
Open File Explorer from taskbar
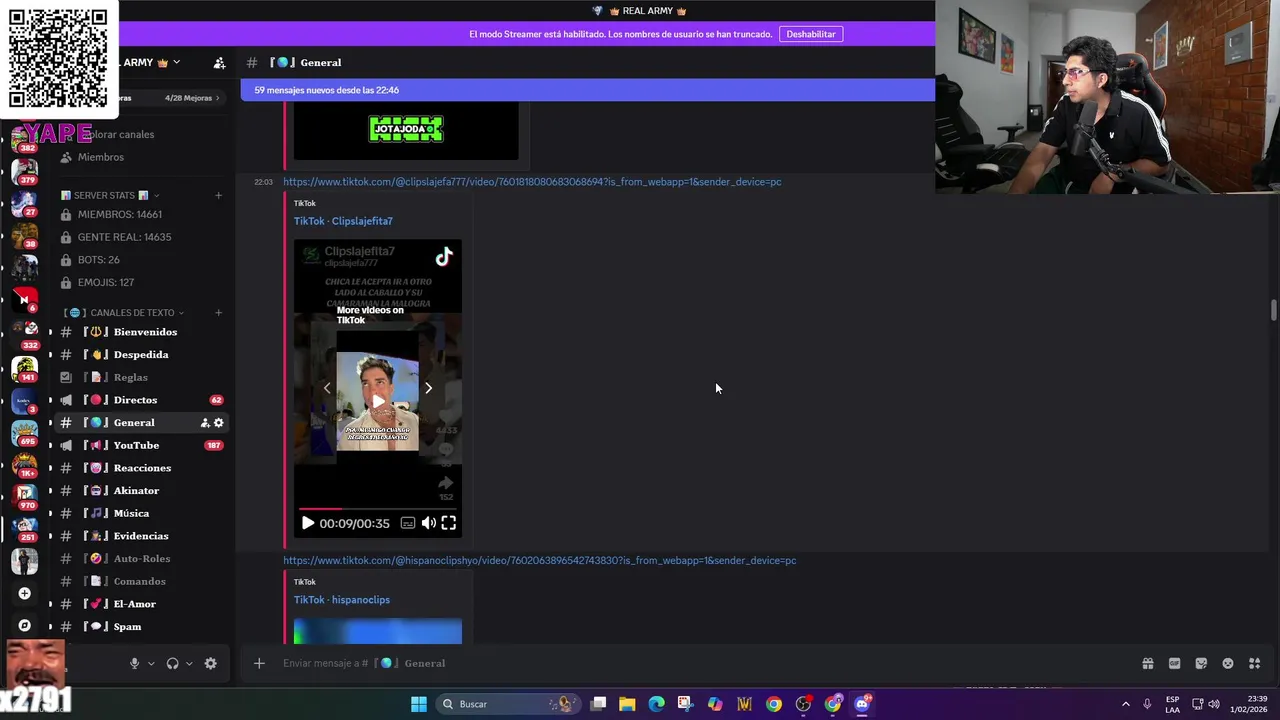(x=627, y=704)
